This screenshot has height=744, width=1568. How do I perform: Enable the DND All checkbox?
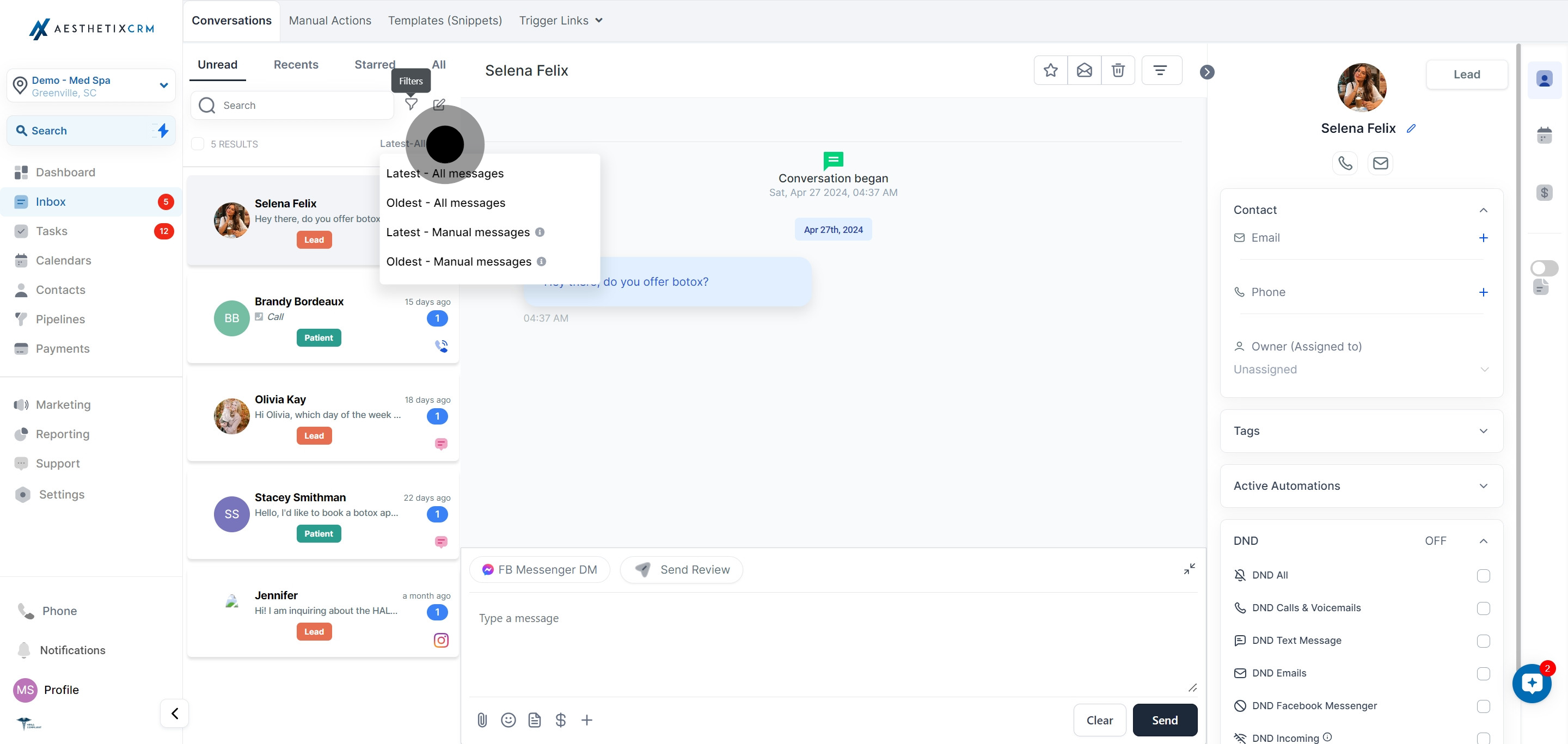coord(1483,575)
